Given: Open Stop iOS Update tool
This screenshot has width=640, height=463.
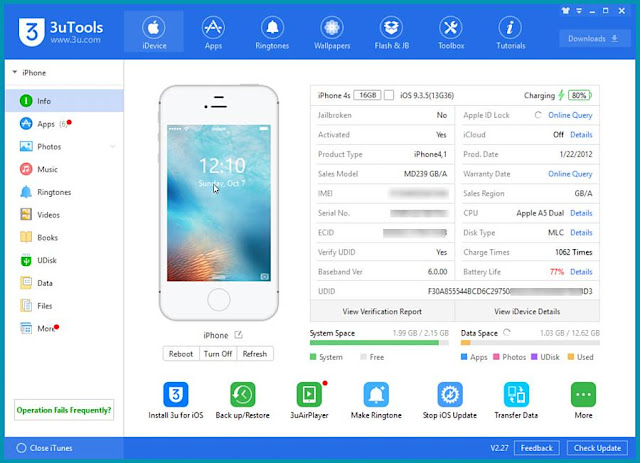Looking at the screenshot, I should pos(449,401).
